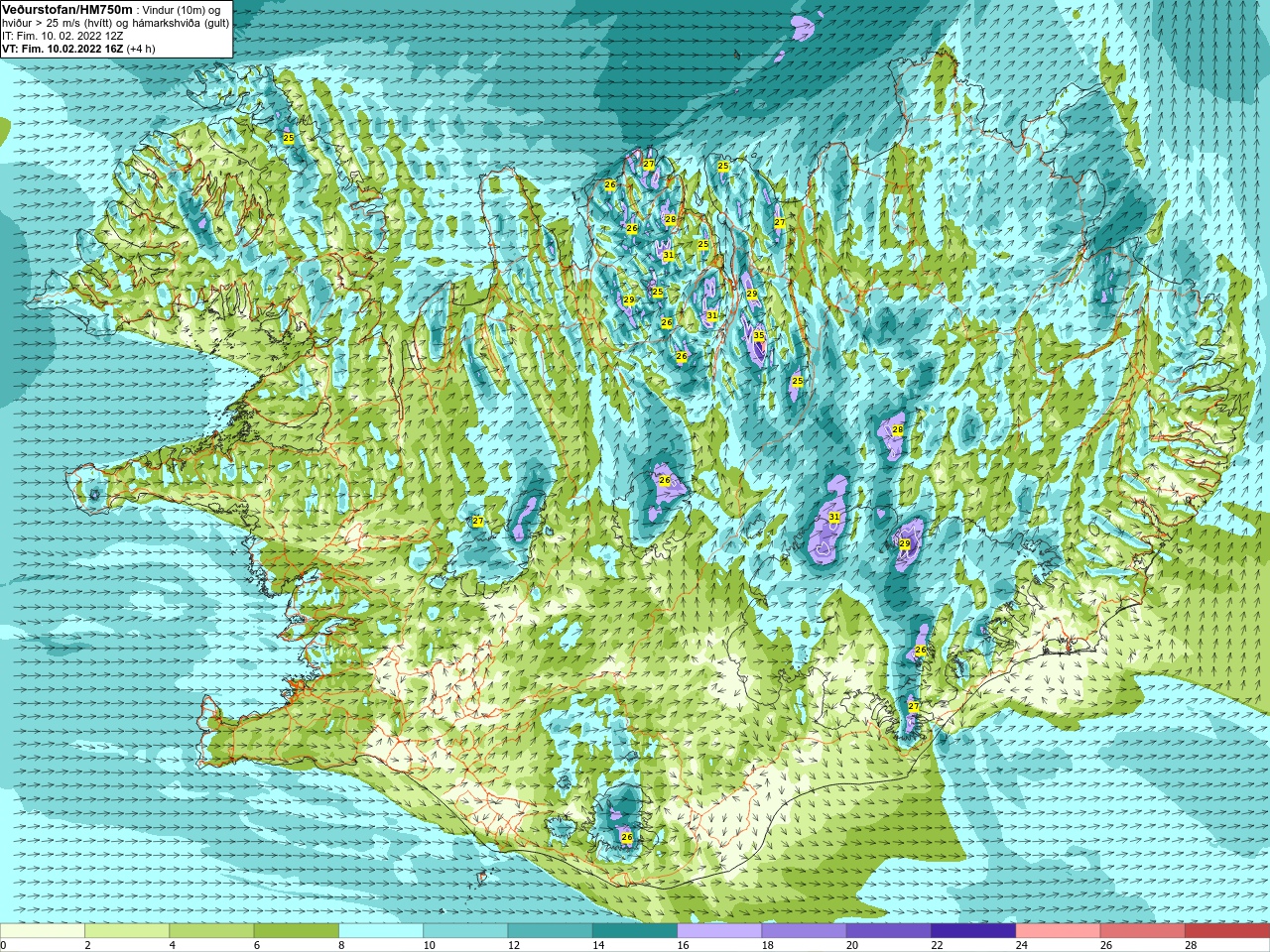
Task: Click the 0–2 m/s pale yellow legend swatch
Action: (x=43, y=931)
